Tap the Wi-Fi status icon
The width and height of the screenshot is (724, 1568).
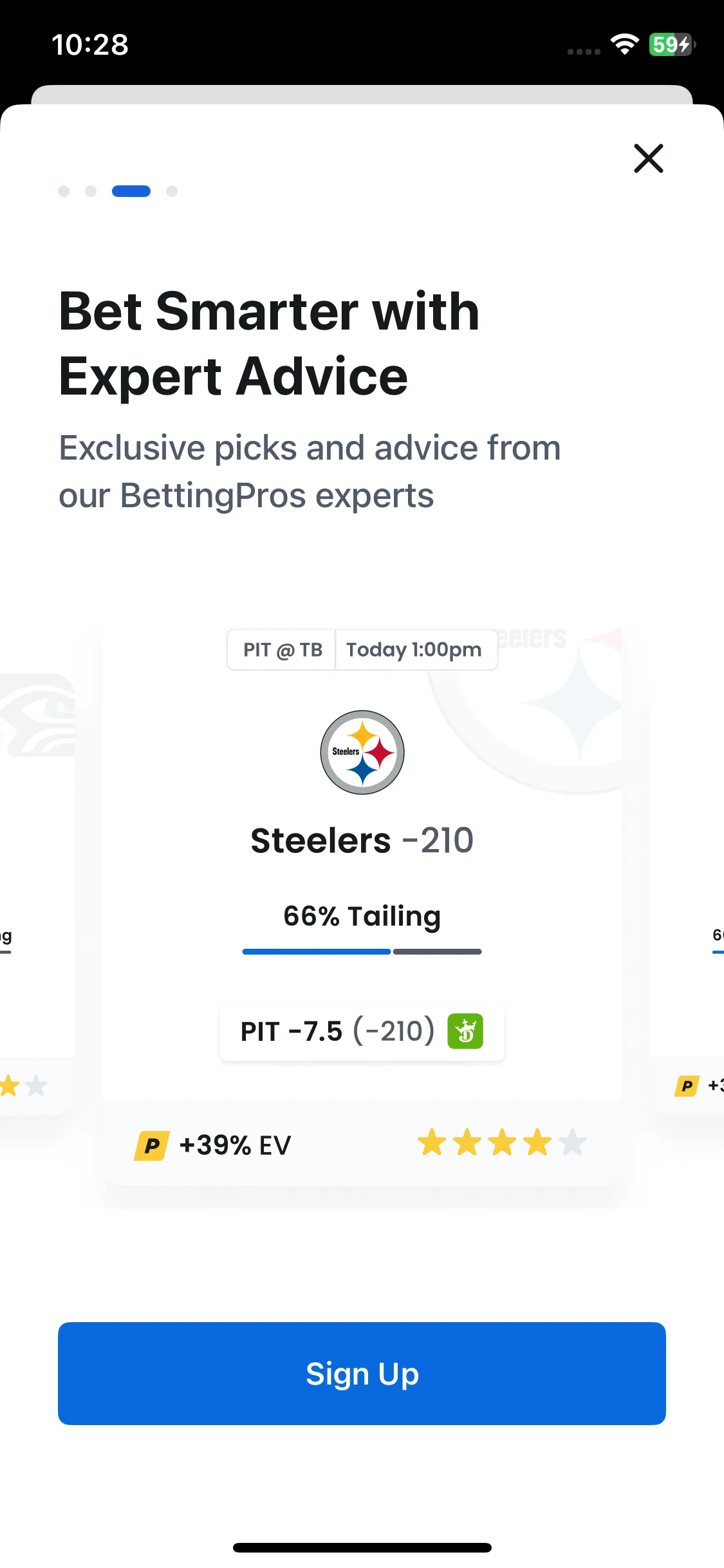624,44
